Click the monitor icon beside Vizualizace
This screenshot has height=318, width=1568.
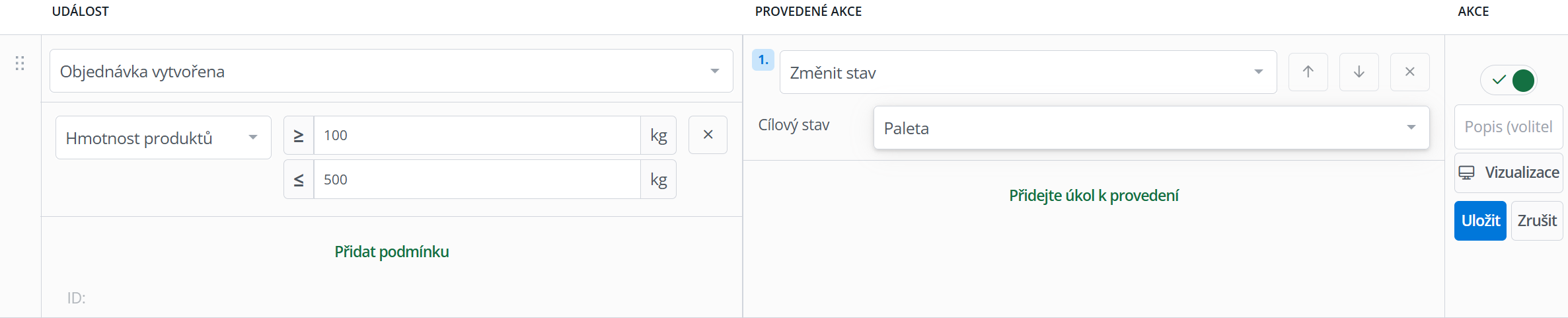coord(1466,173)
